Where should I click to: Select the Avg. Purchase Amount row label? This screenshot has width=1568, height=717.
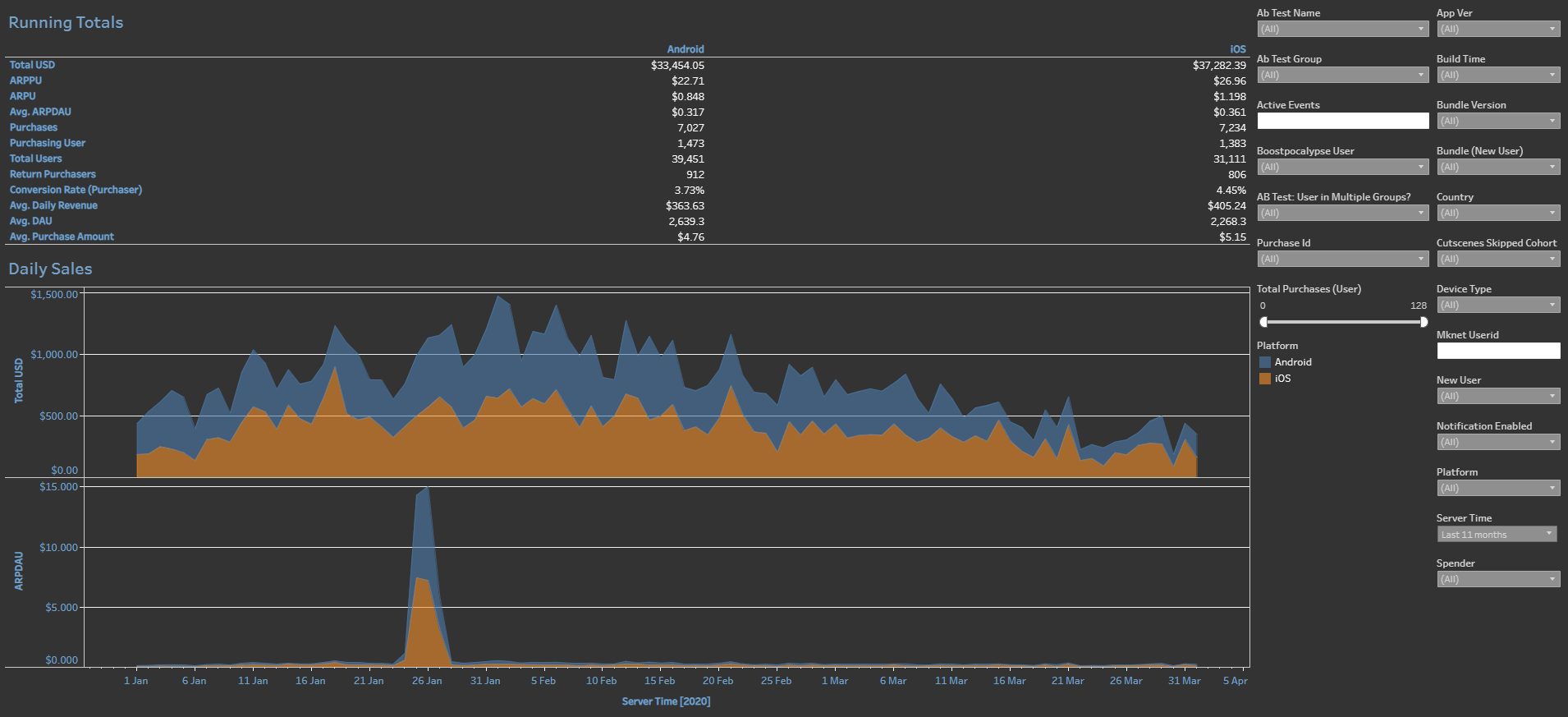pos(62,237)
